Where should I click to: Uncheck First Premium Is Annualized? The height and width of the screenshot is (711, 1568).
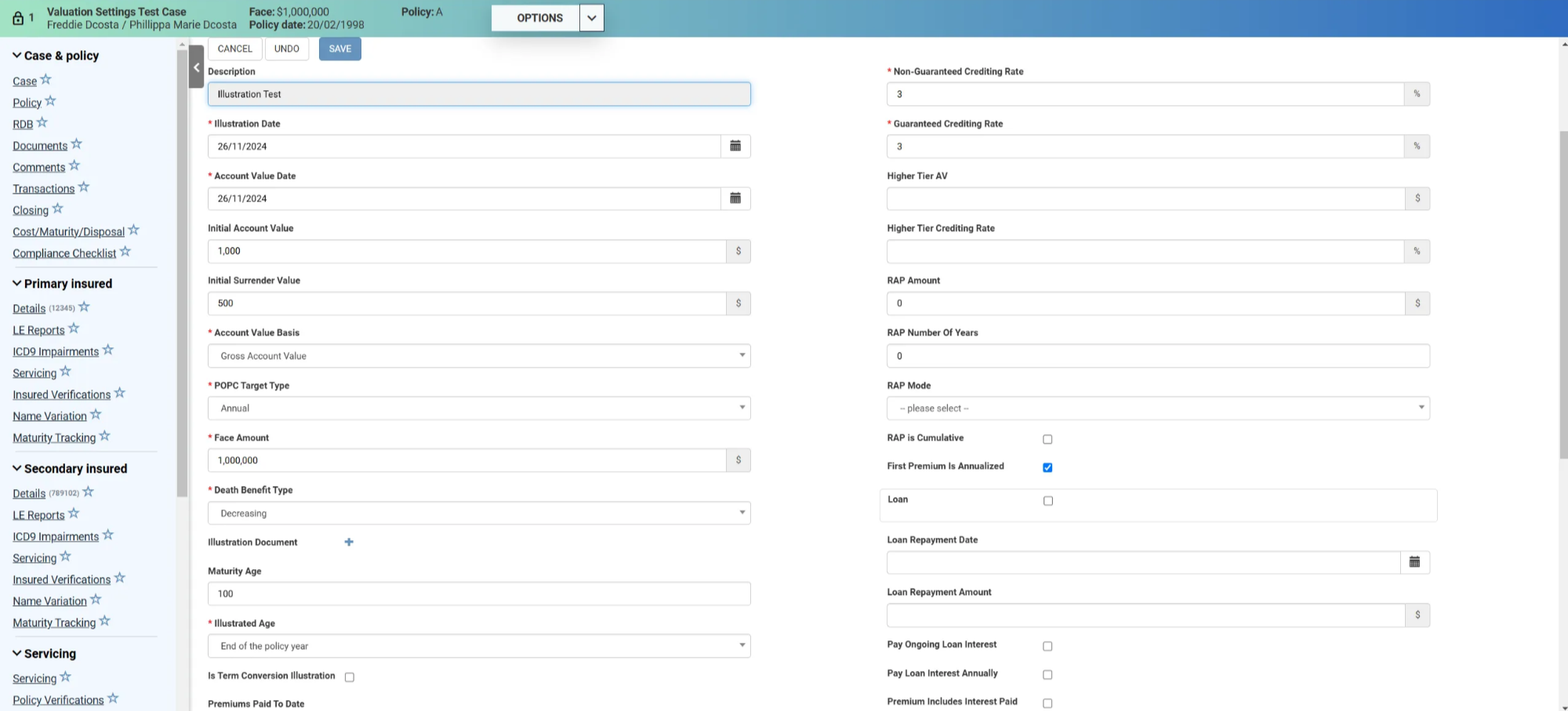(1047, 468)
